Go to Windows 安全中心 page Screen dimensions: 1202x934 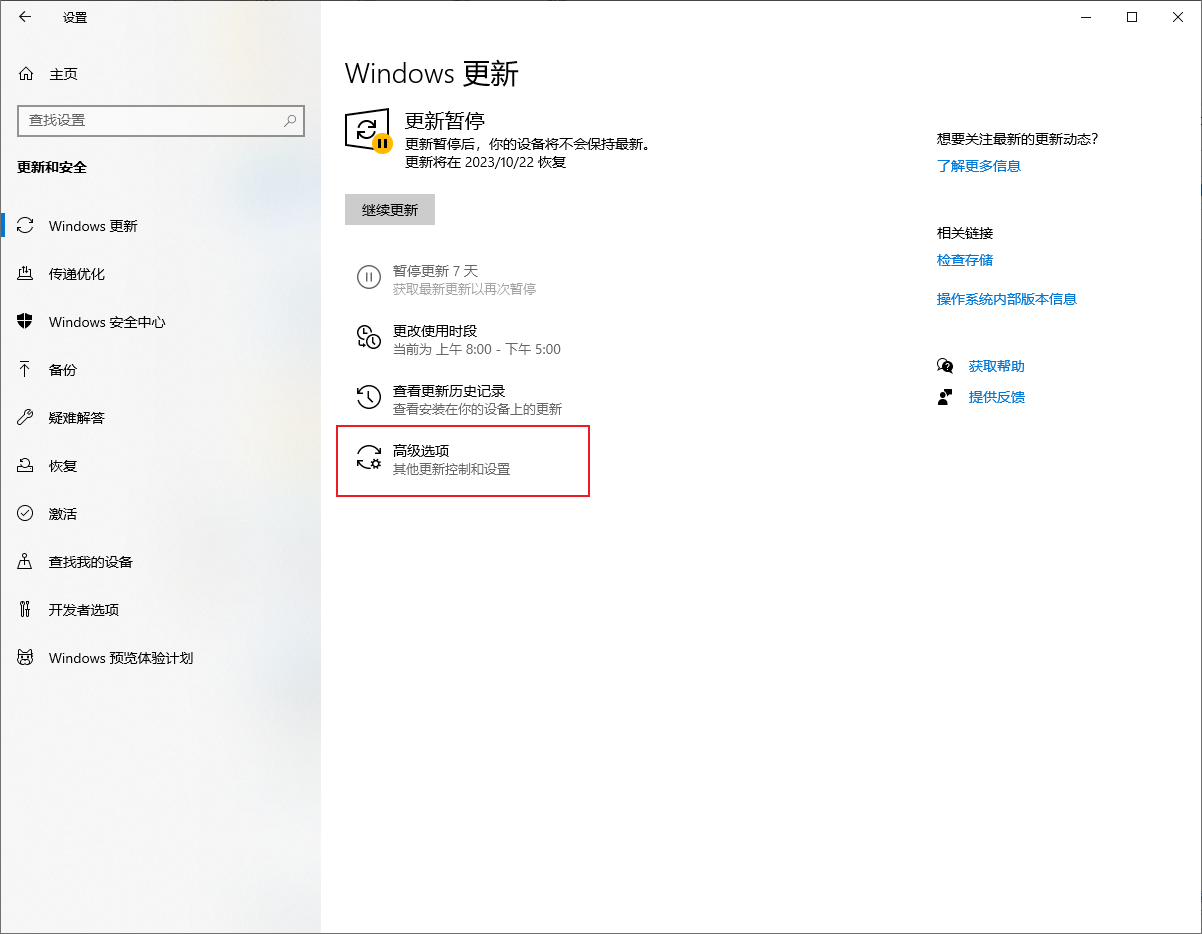point(160,322)
